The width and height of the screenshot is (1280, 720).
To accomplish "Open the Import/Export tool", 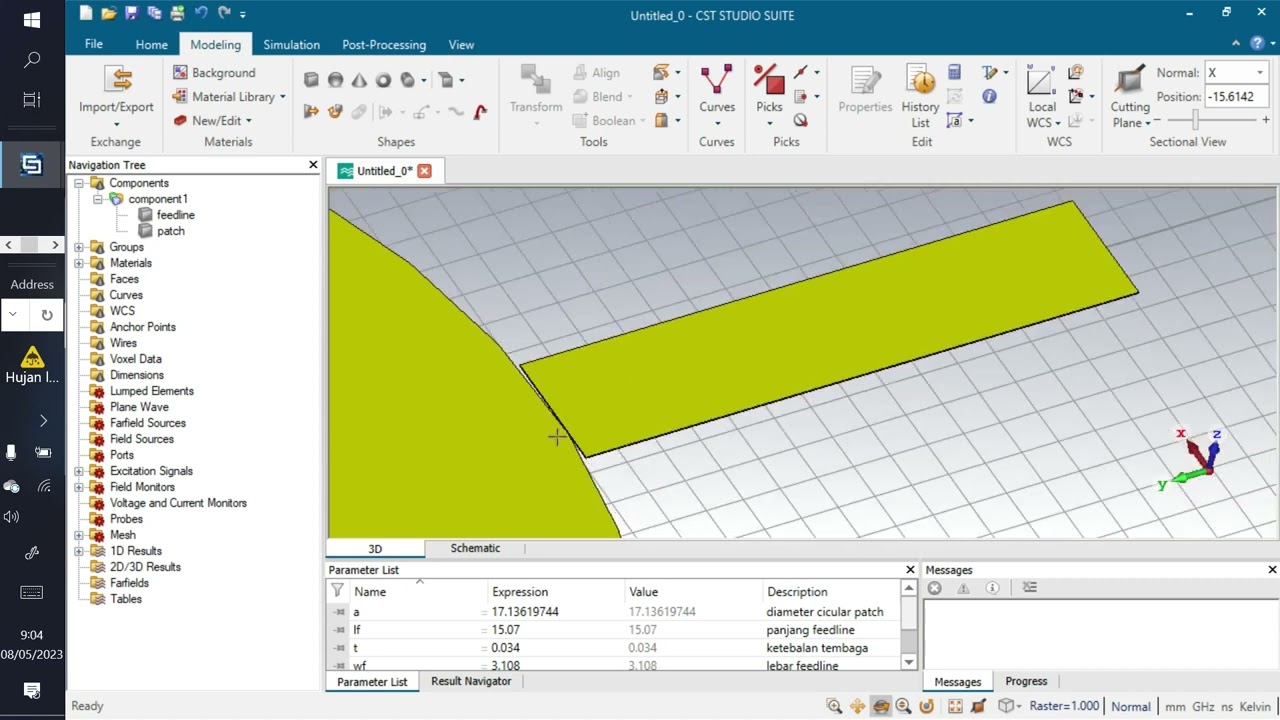I will (x=116, y=98).
